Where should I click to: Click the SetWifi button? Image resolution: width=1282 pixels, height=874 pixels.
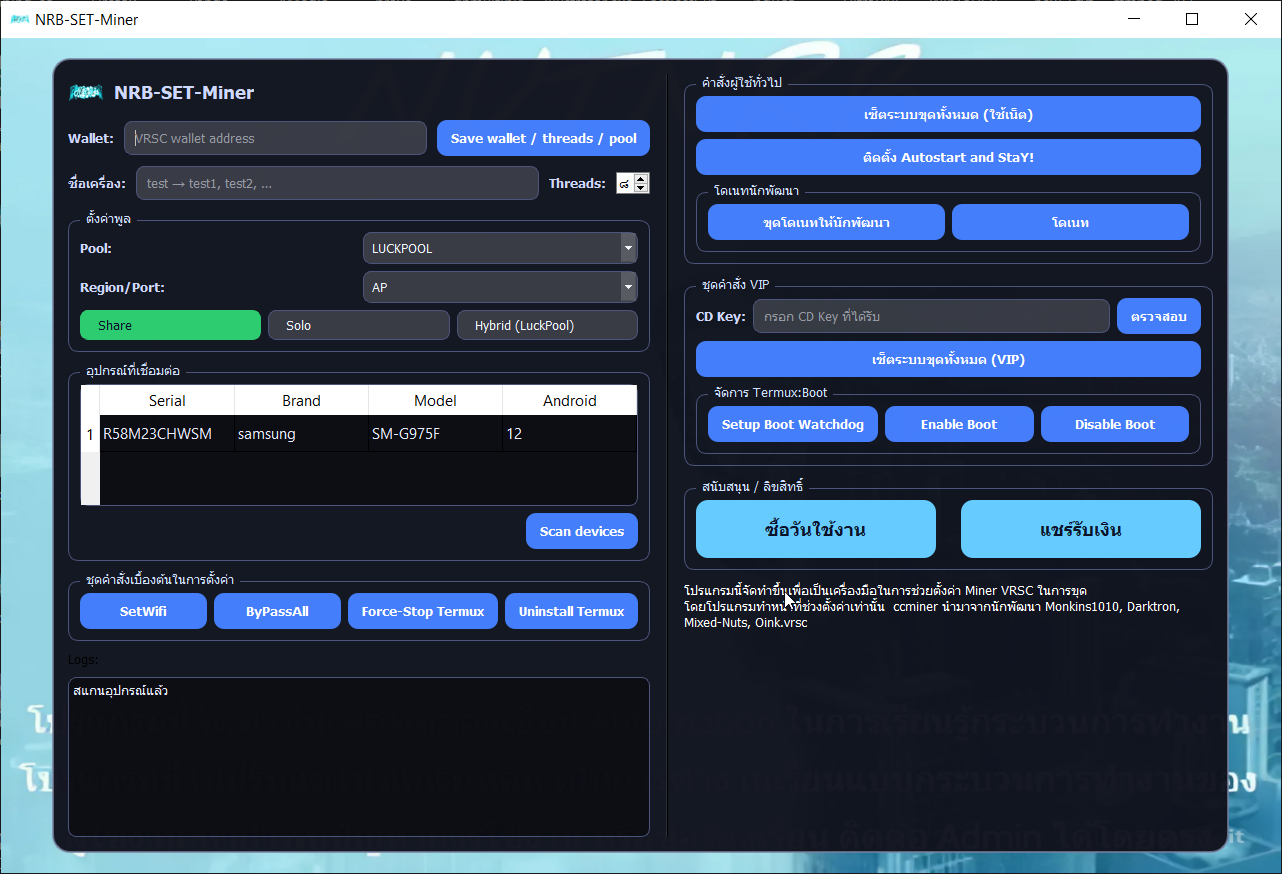pos(143,611)
